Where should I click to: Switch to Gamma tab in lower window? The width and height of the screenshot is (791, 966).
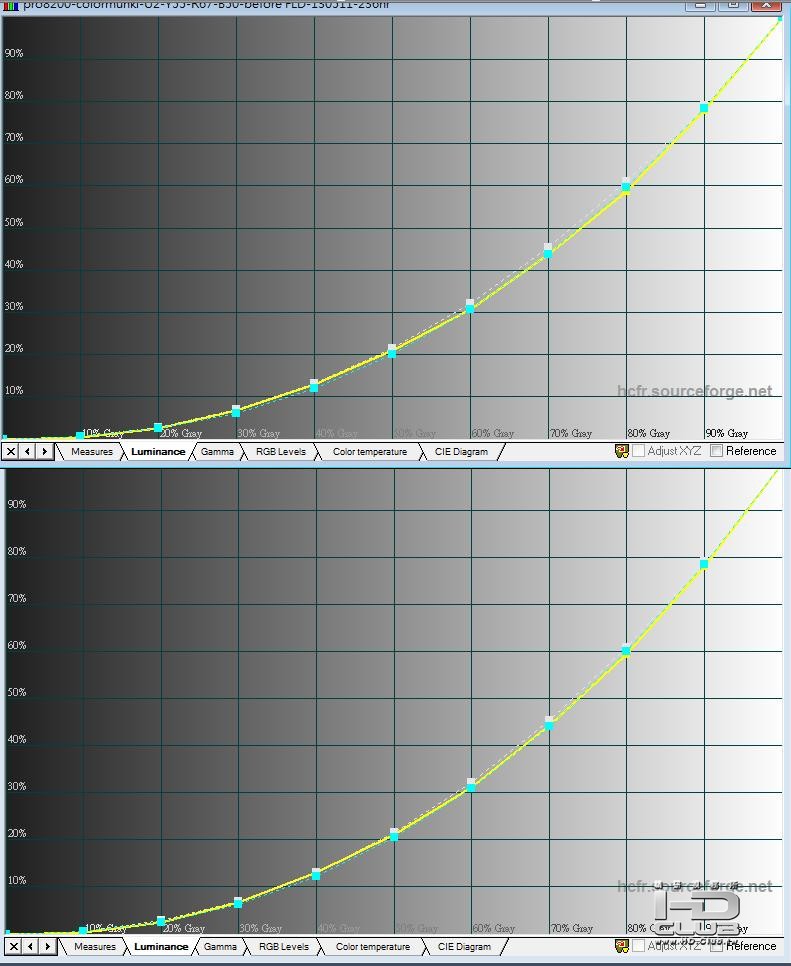click(220, 946)
